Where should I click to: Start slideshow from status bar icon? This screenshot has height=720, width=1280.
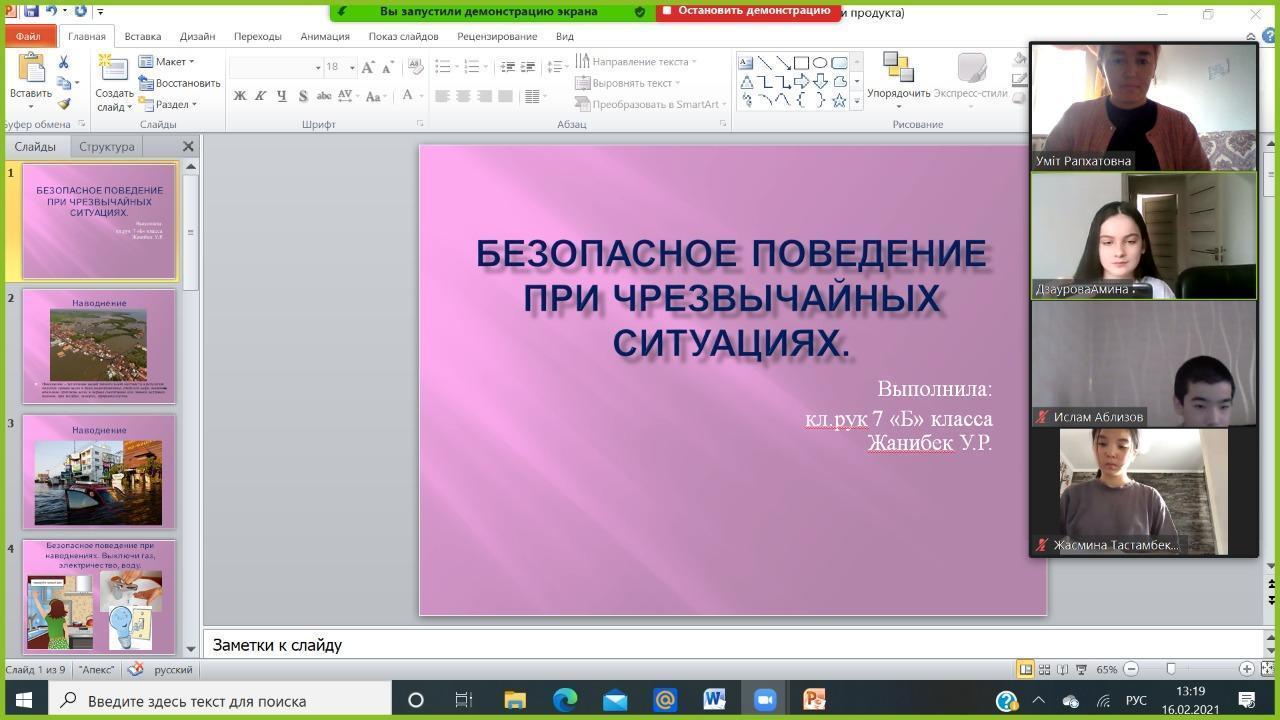click(x=1081, y=669)
